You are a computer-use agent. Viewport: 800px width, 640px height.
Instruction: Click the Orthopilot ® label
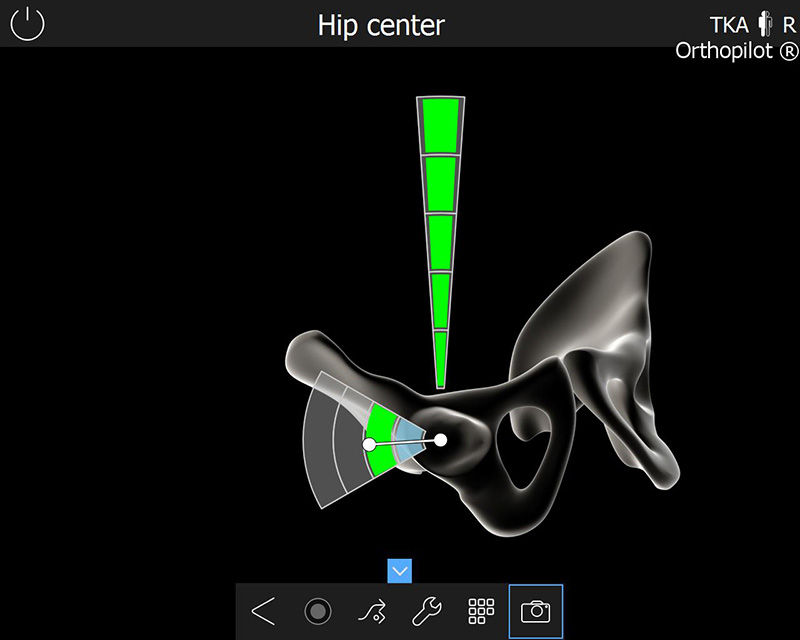(733, 48)
